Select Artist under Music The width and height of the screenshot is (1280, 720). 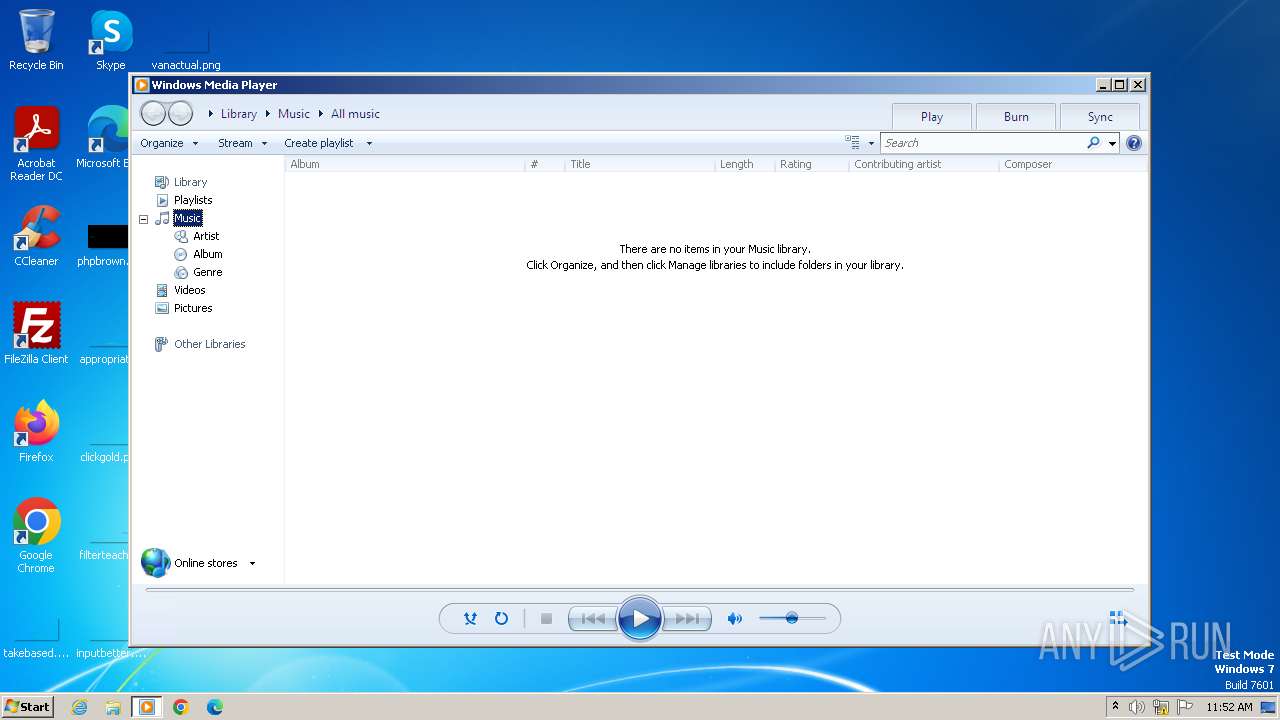click(206, 236)
